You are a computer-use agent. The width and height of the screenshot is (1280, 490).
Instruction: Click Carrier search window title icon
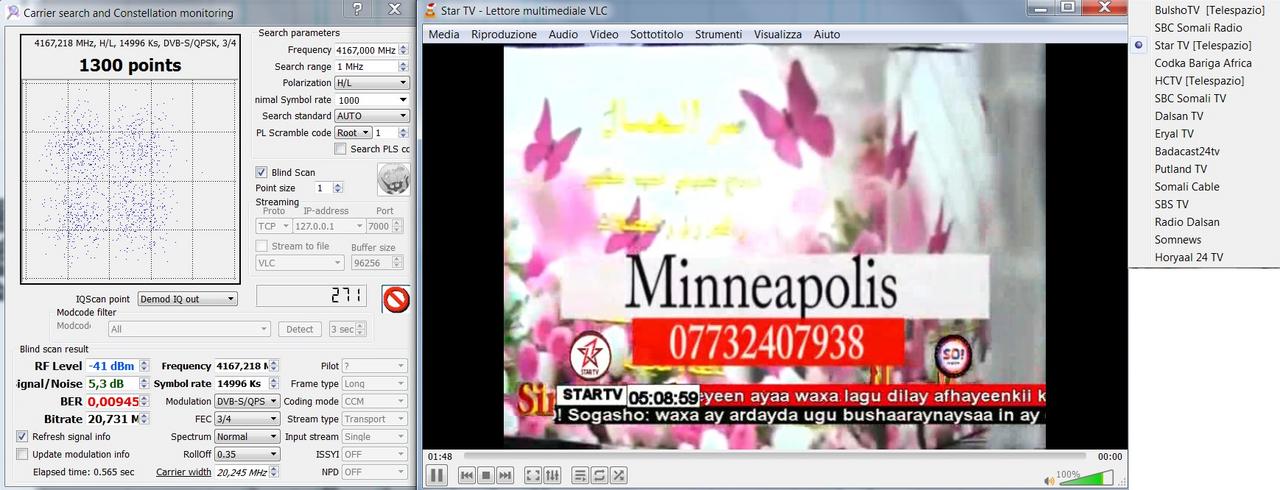pos(10,12)
